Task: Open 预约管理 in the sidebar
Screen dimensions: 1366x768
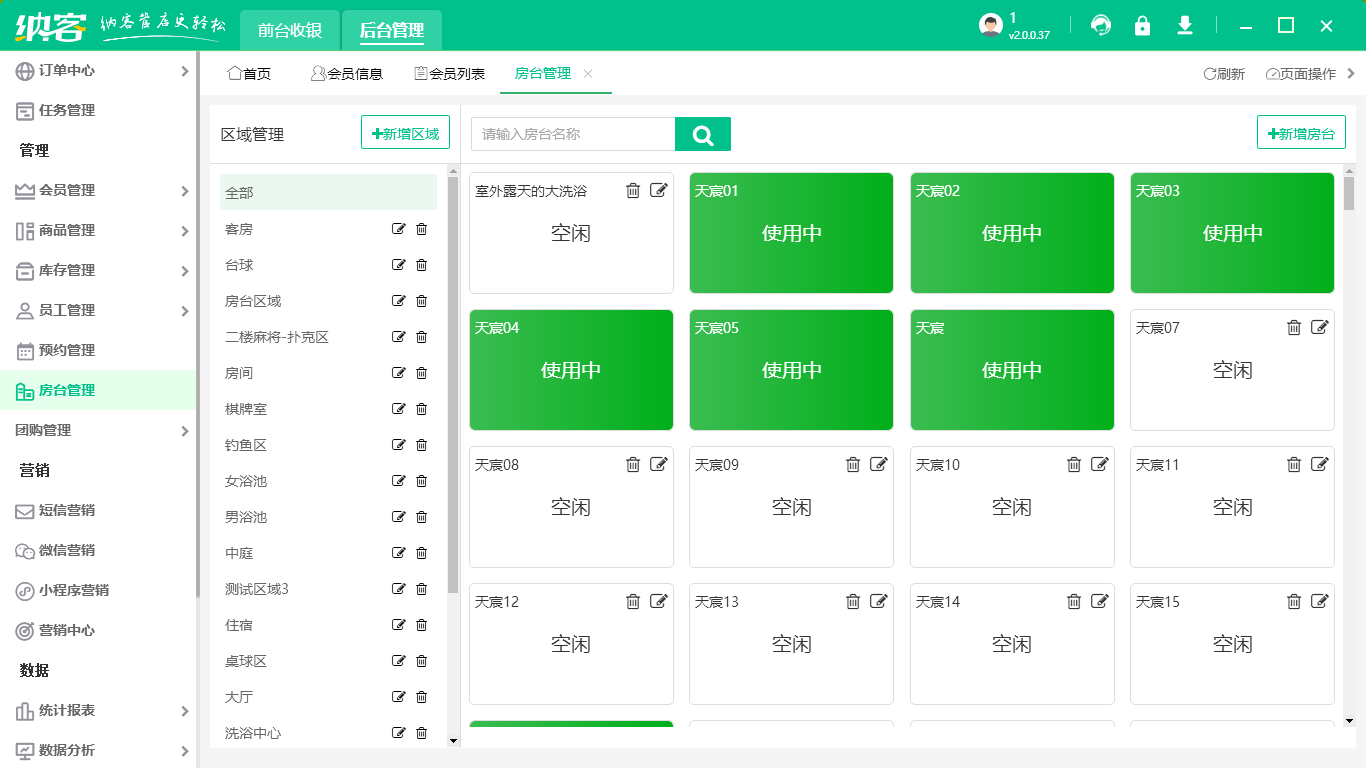Action: [98, 351]
